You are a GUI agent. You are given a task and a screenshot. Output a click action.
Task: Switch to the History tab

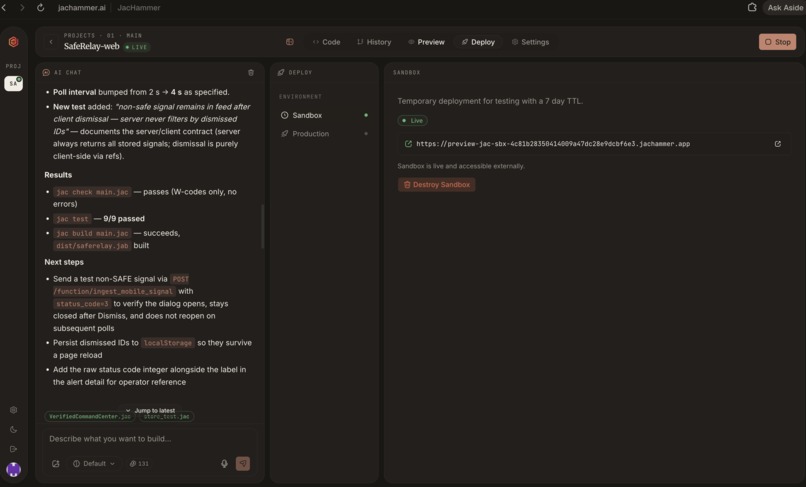click(374, 42)
